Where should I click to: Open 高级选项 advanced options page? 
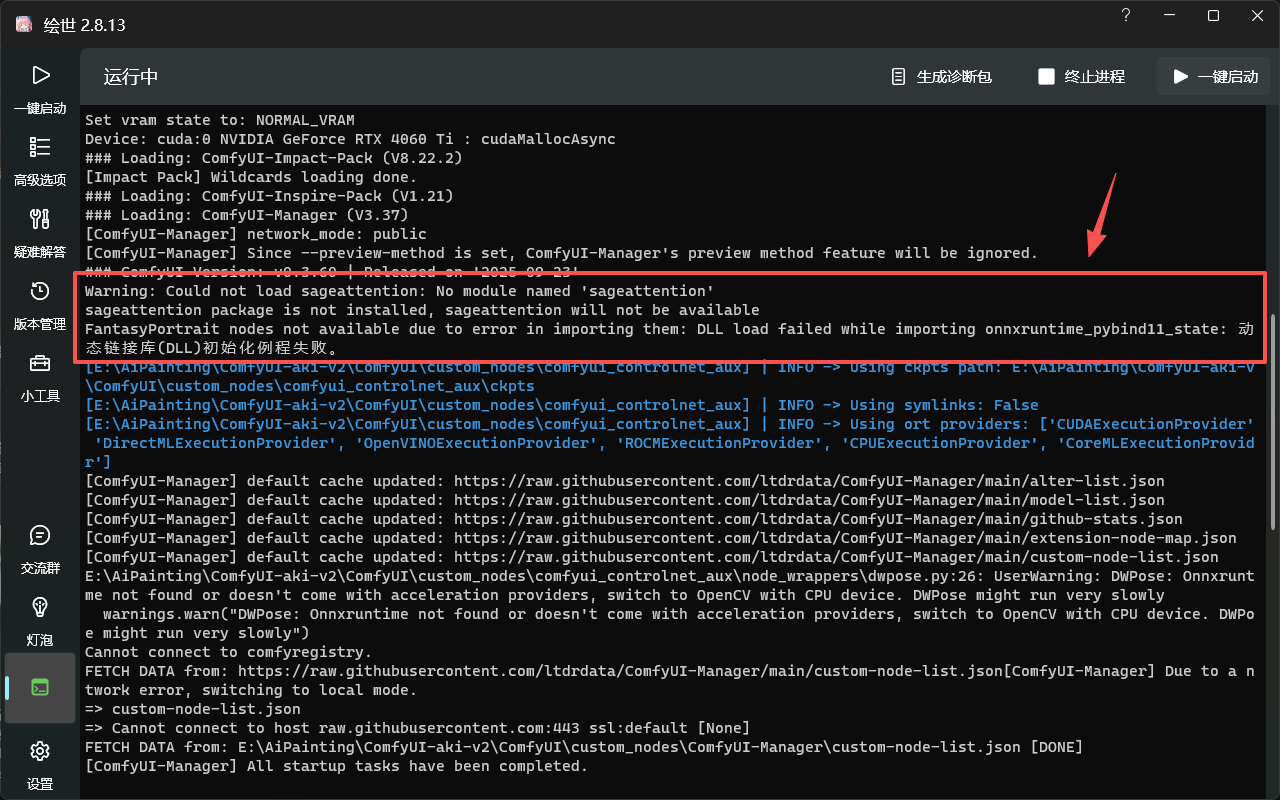click(40, 148)
